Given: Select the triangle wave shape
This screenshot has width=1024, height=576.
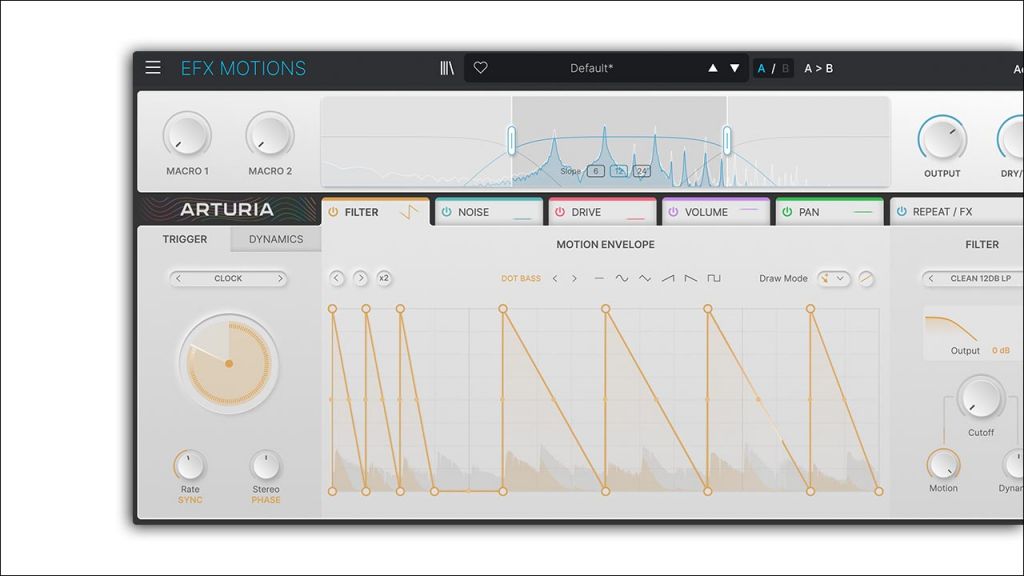Looking at the screenshot, I should [645, 278].
